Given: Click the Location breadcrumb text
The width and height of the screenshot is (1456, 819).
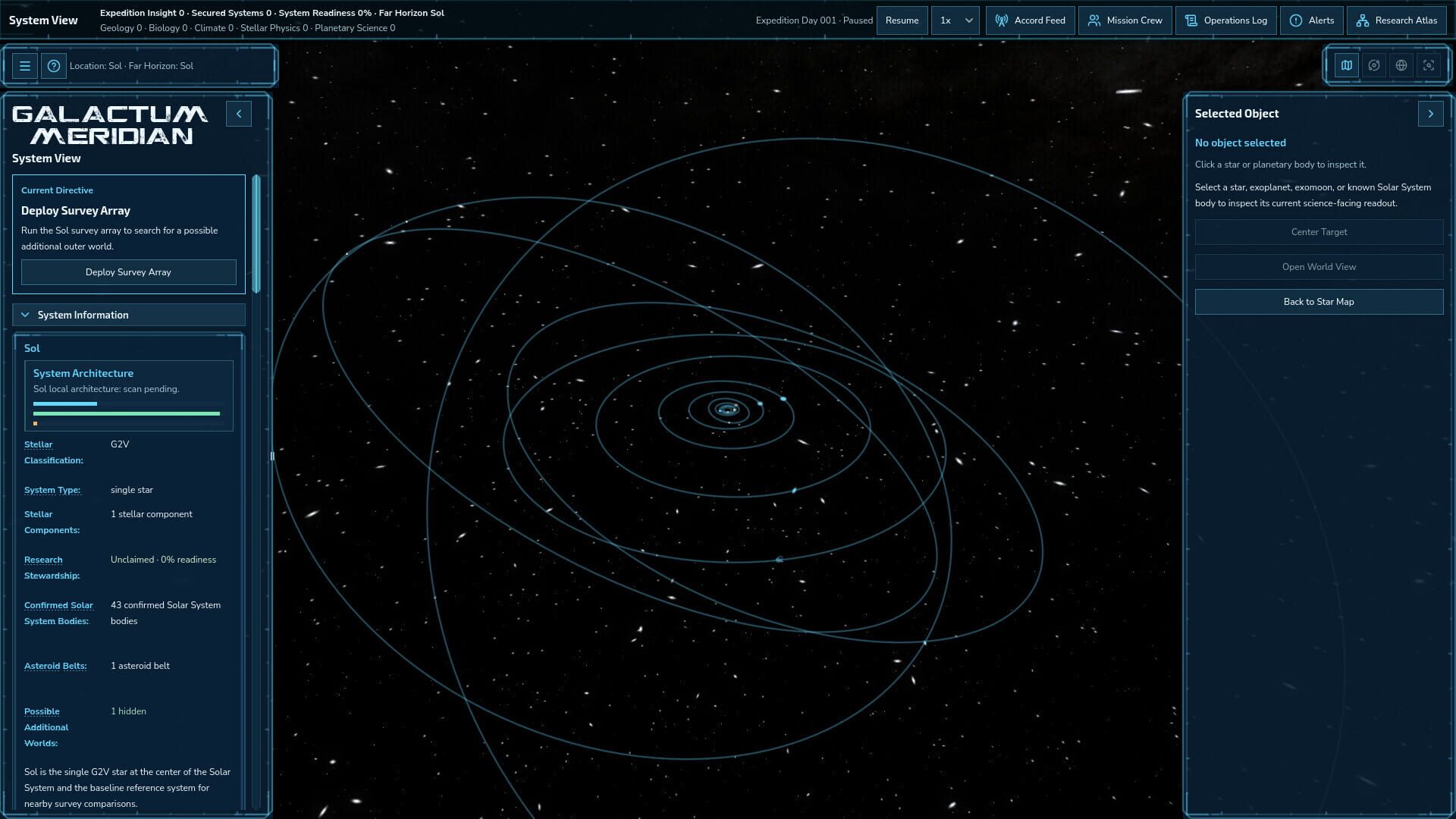Looking at the screenshot, I should [131, 66].
